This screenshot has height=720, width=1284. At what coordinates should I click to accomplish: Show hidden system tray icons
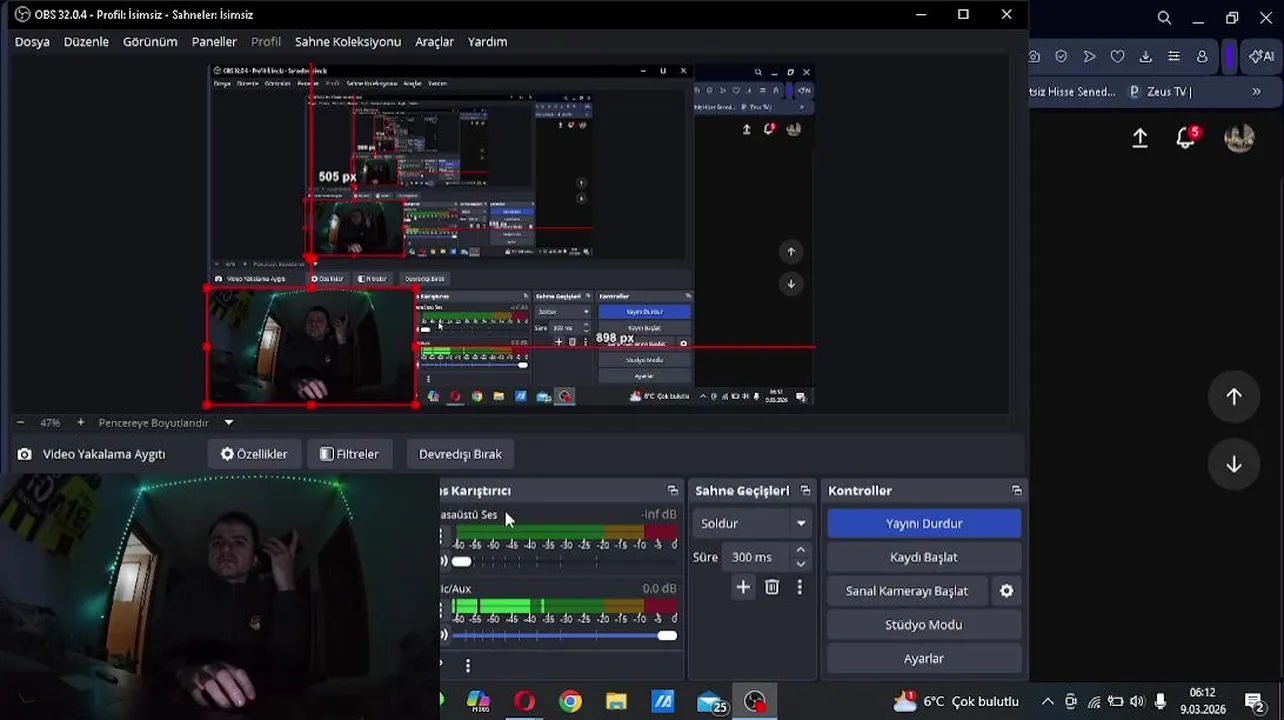(x=1047, y=702)
